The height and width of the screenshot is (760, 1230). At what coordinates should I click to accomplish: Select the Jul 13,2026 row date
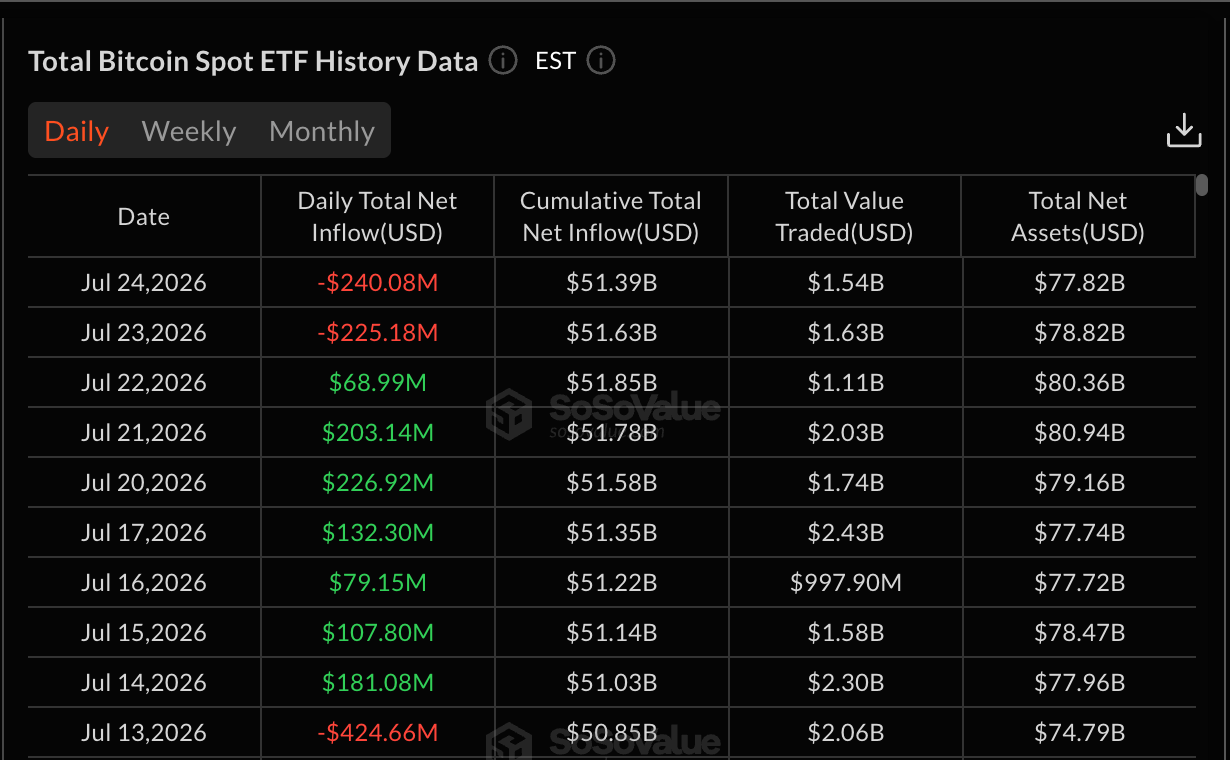(x=144, y=733)
